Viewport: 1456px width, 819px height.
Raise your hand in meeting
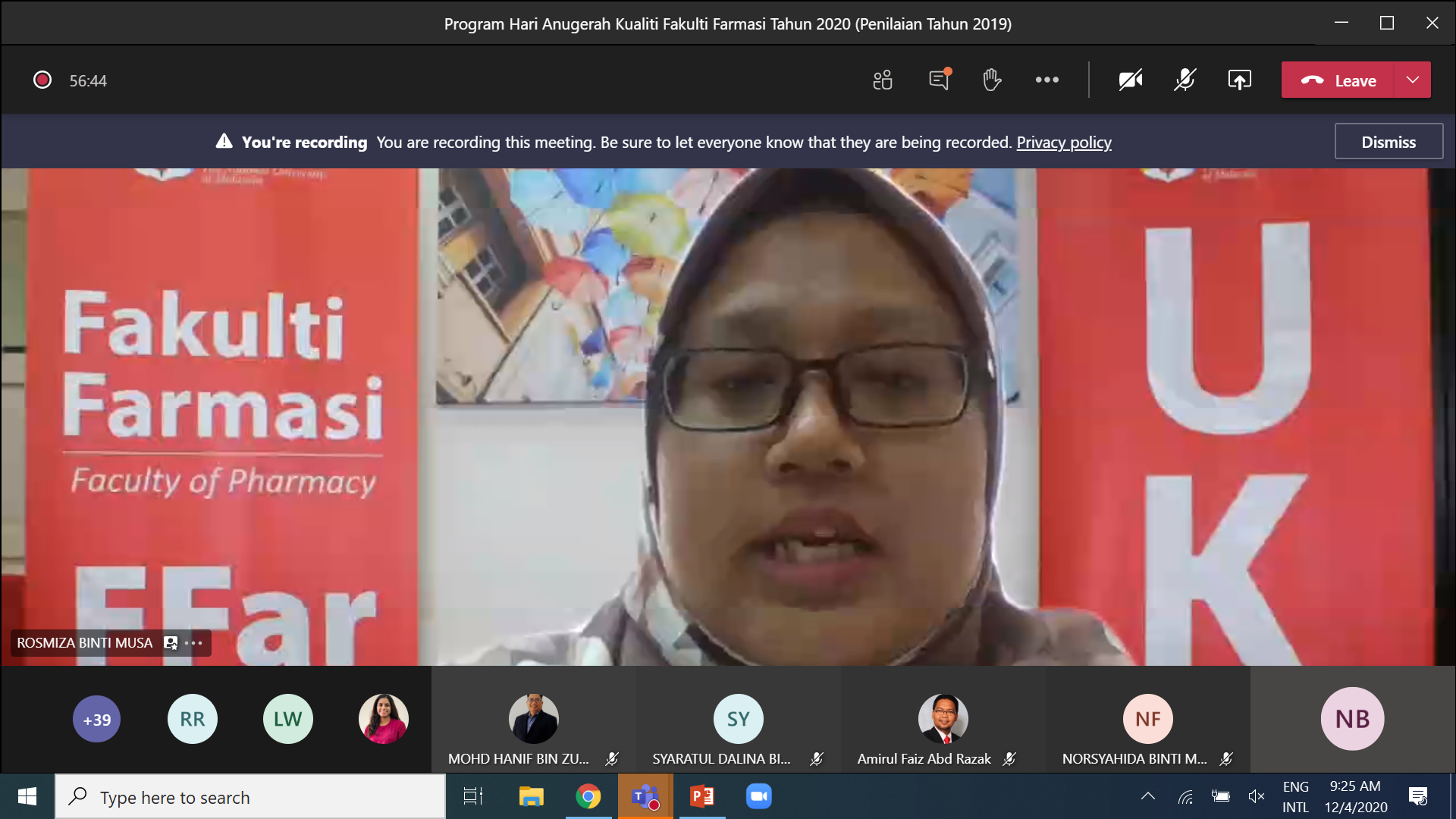pyautogui.click(x=992, y=80)
